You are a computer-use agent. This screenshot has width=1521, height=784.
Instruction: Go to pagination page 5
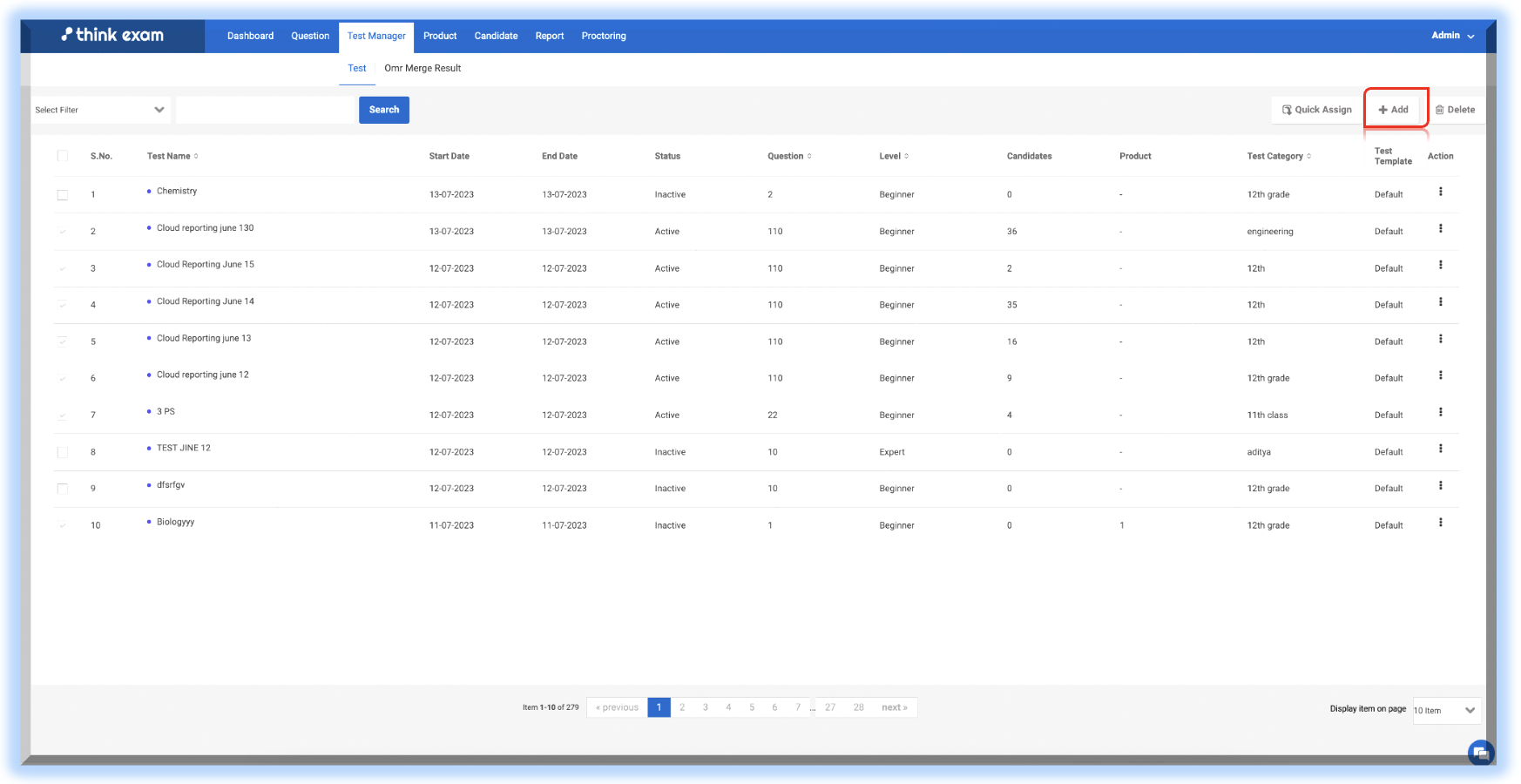[x=752, y=707]
